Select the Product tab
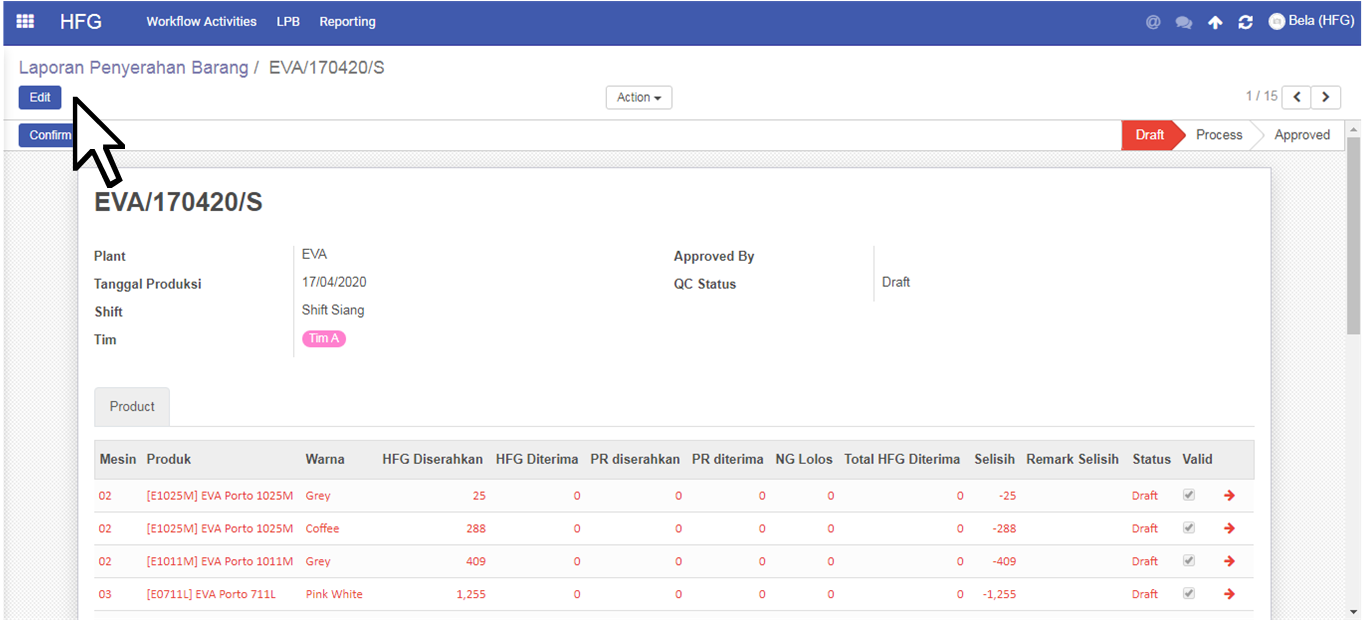 (132, 407)
